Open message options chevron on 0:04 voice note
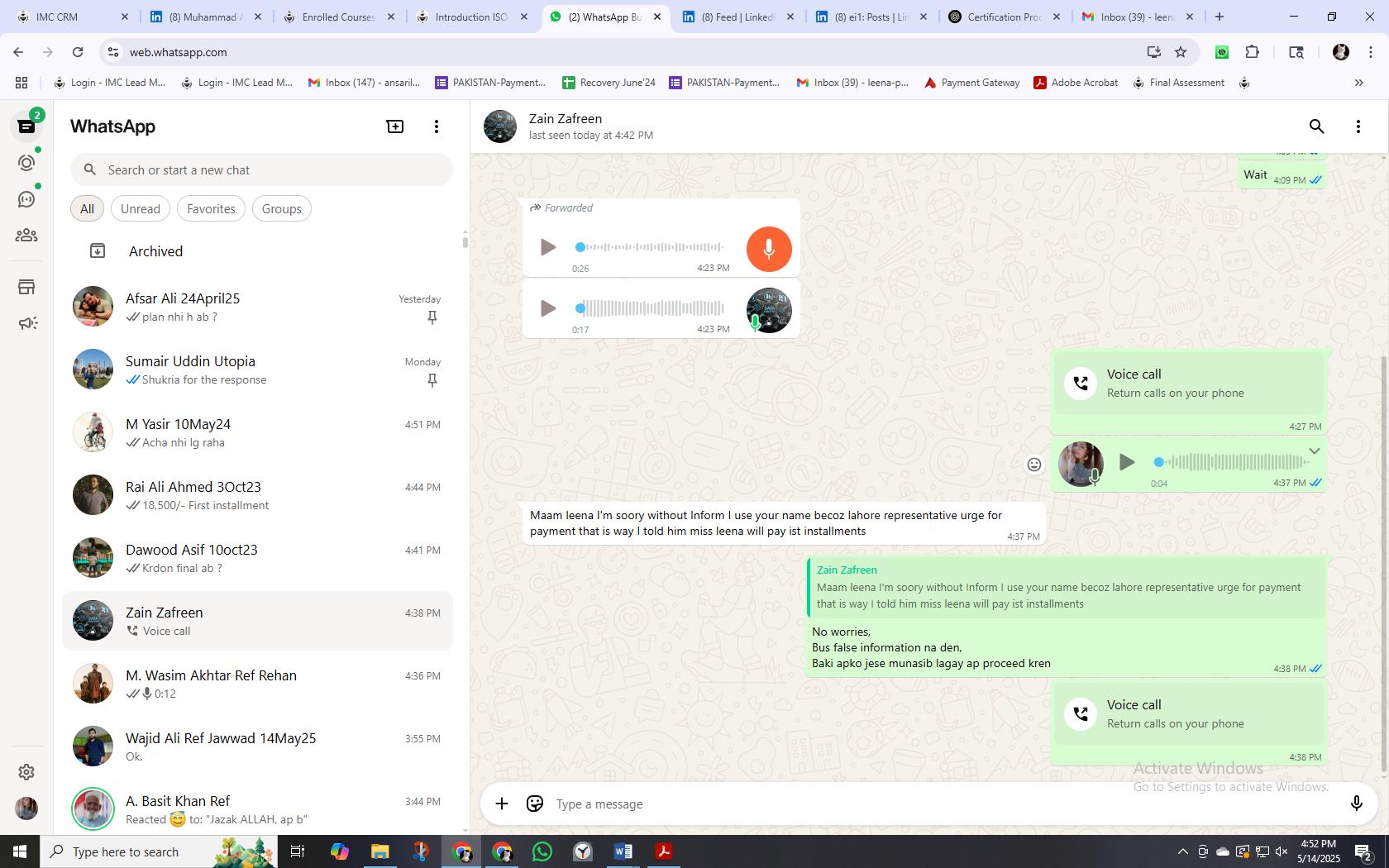 [x=1314, y=451]
